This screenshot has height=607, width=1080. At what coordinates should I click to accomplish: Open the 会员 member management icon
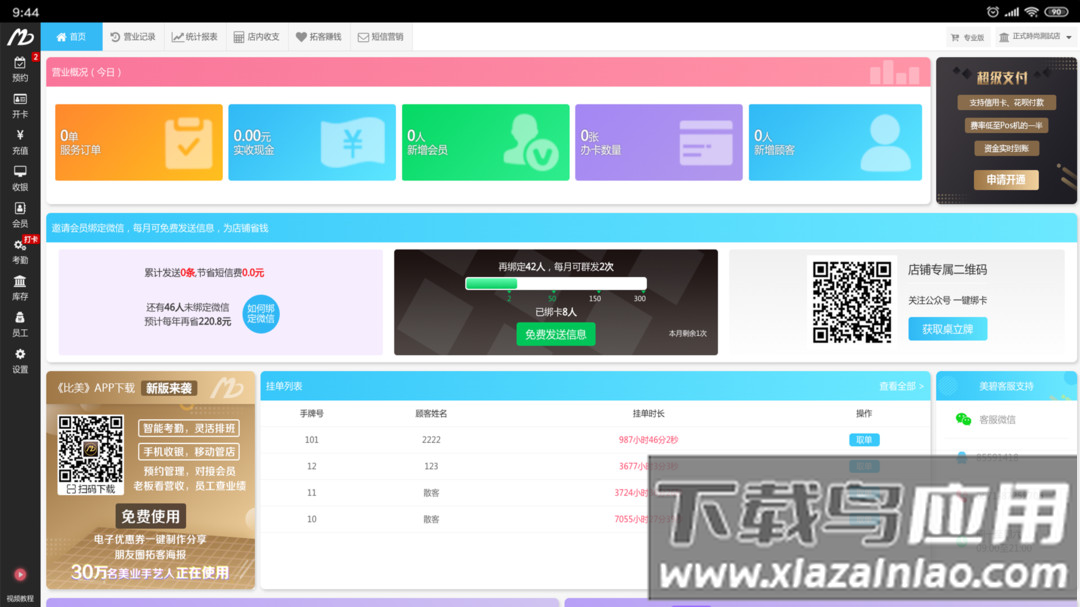[x=19, y=216]
